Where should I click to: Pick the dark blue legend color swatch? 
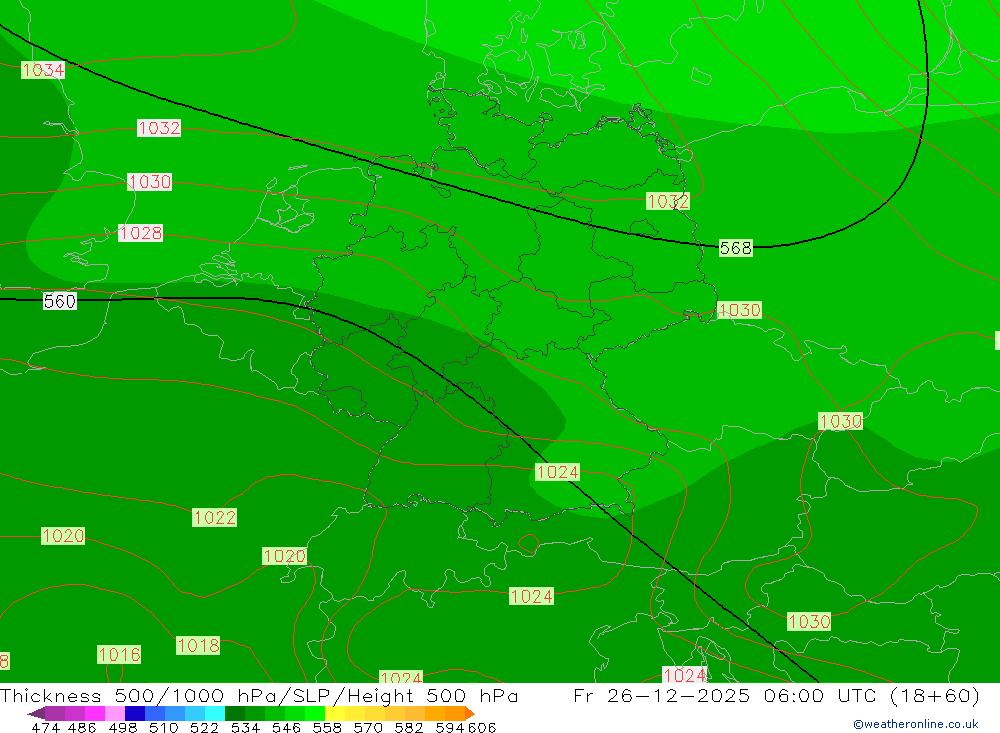pos(135,713)
